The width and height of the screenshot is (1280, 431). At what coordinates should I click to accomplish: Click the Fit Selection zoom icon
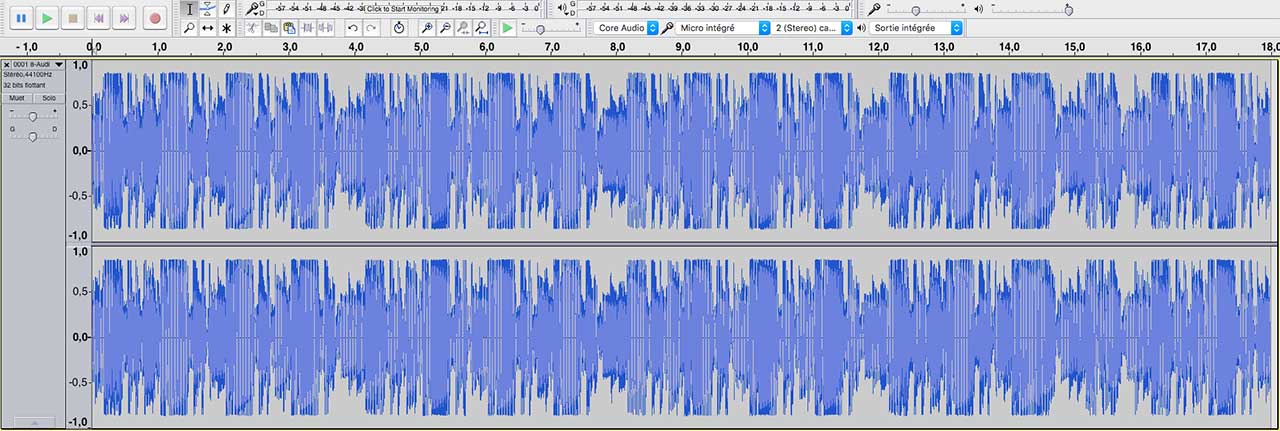click(x=463, y=28)
